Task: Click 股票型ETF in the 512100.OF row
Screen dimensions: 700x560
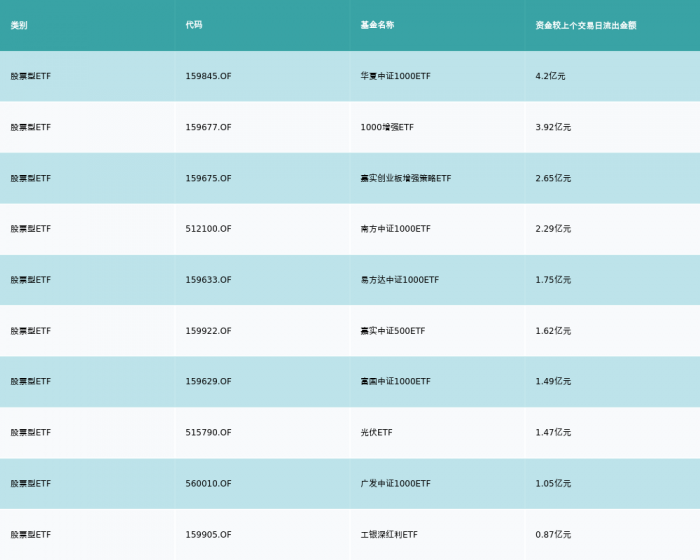Action: pyautogui.click(x=31, y=229)
